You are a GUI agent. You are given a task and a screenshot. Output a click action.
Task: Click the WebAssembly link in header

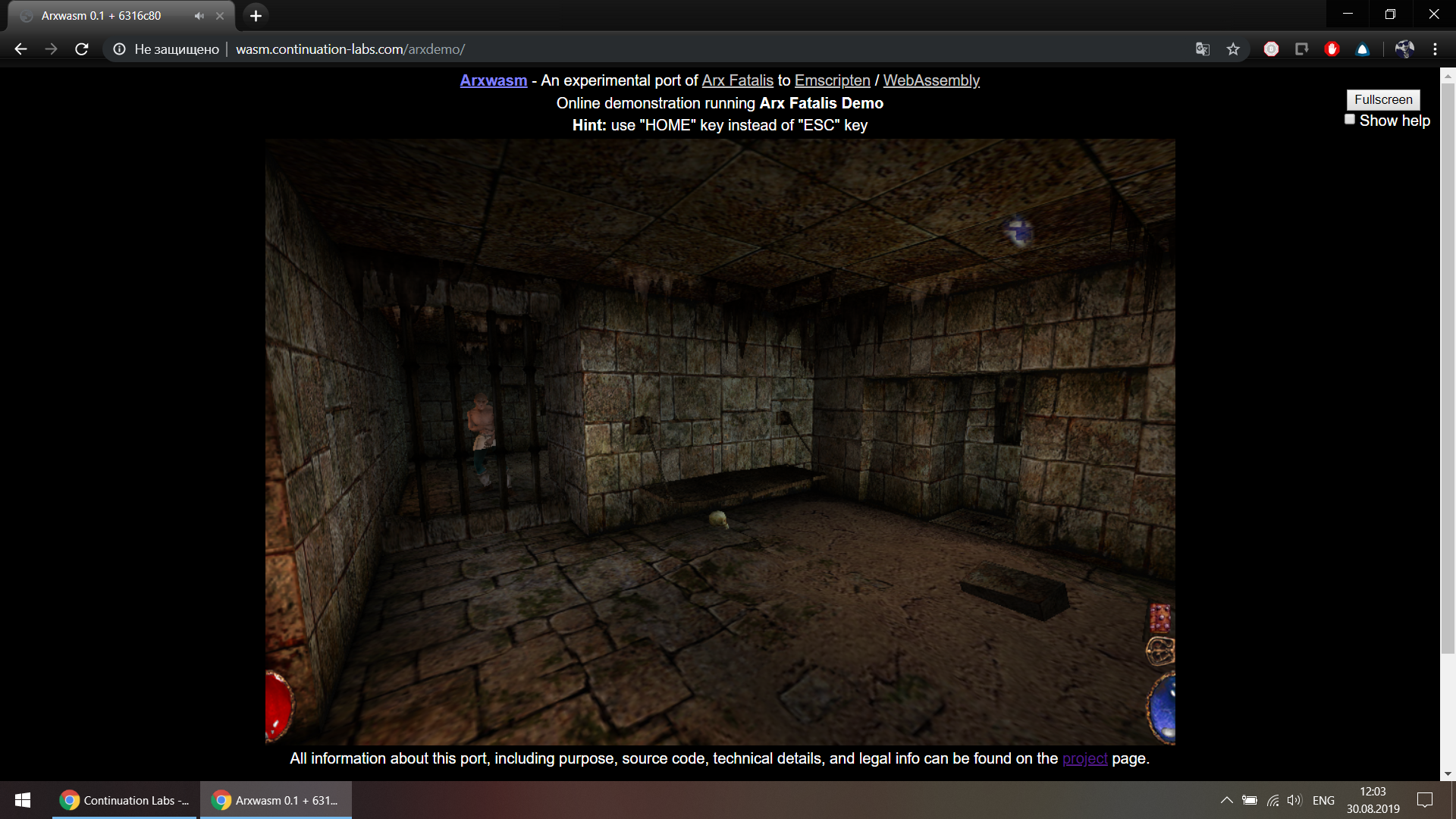click(x=929, y=80)
